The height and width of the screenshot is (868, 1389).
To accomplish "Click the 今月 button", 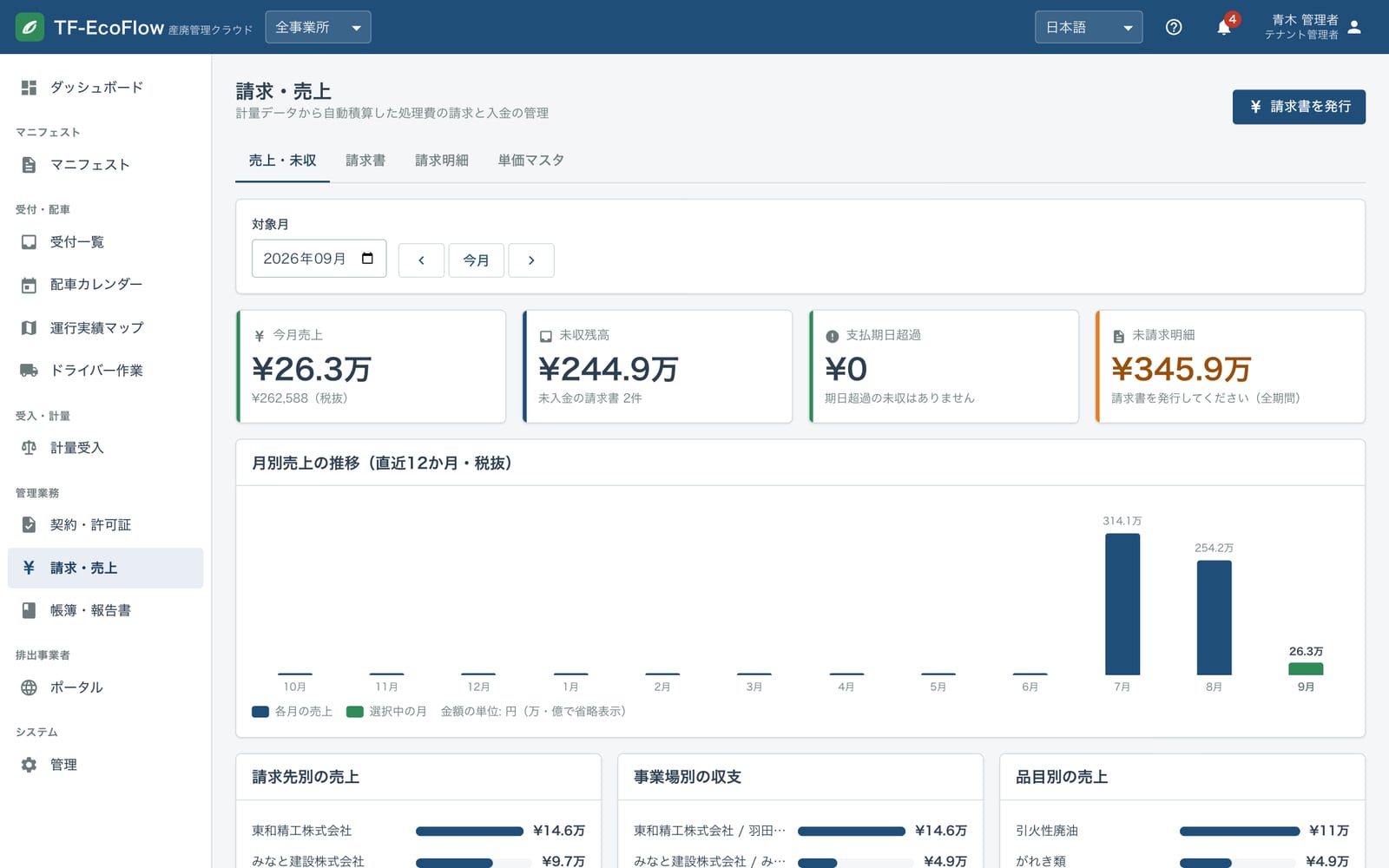I will 476,260.
